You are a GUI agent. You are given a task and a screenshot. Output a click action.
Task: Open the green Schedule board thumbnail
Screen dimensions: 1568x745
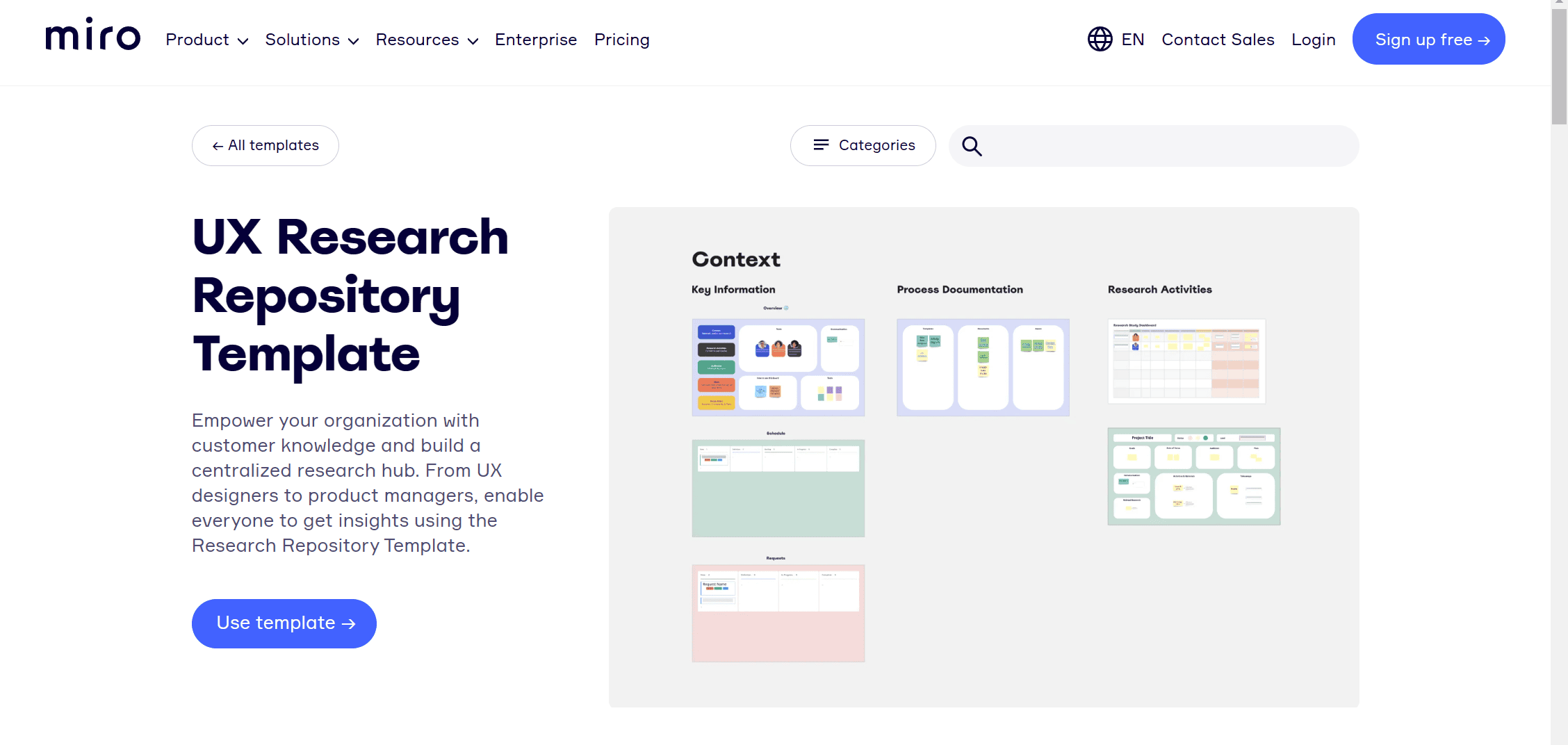(778, 488)
